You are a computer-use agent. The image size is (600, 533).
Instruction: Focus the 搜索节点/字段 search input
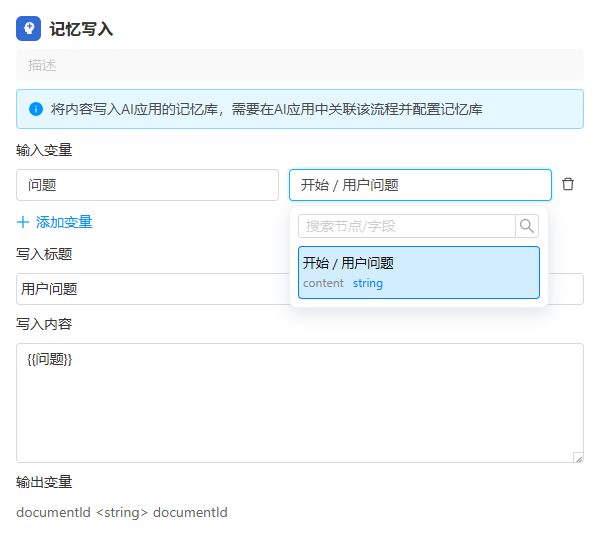pos(406,226)
